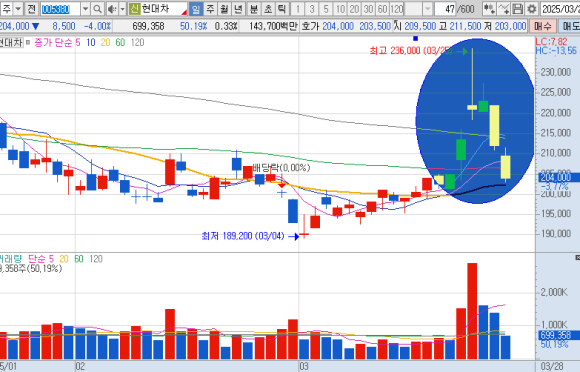Viewport: 580px width, 372px height.
Task: Click the stock code field 005380
Action: click(x=60, y=9)
